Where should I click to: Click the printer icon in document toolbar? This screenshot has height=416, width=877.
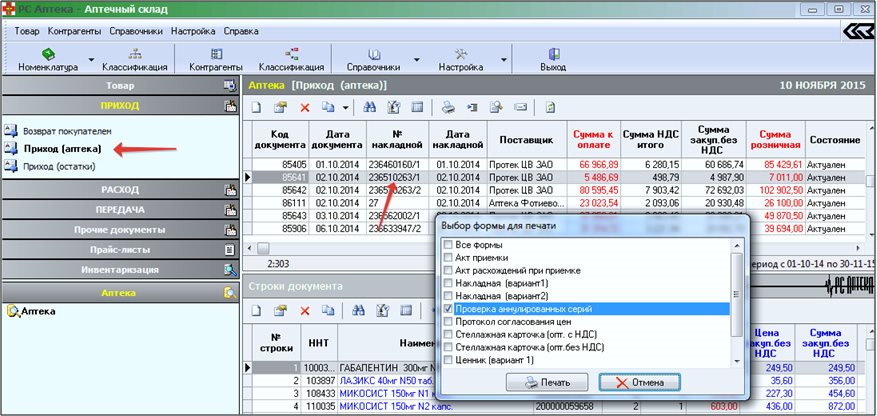pyautogui.click(x=449, y=107)
